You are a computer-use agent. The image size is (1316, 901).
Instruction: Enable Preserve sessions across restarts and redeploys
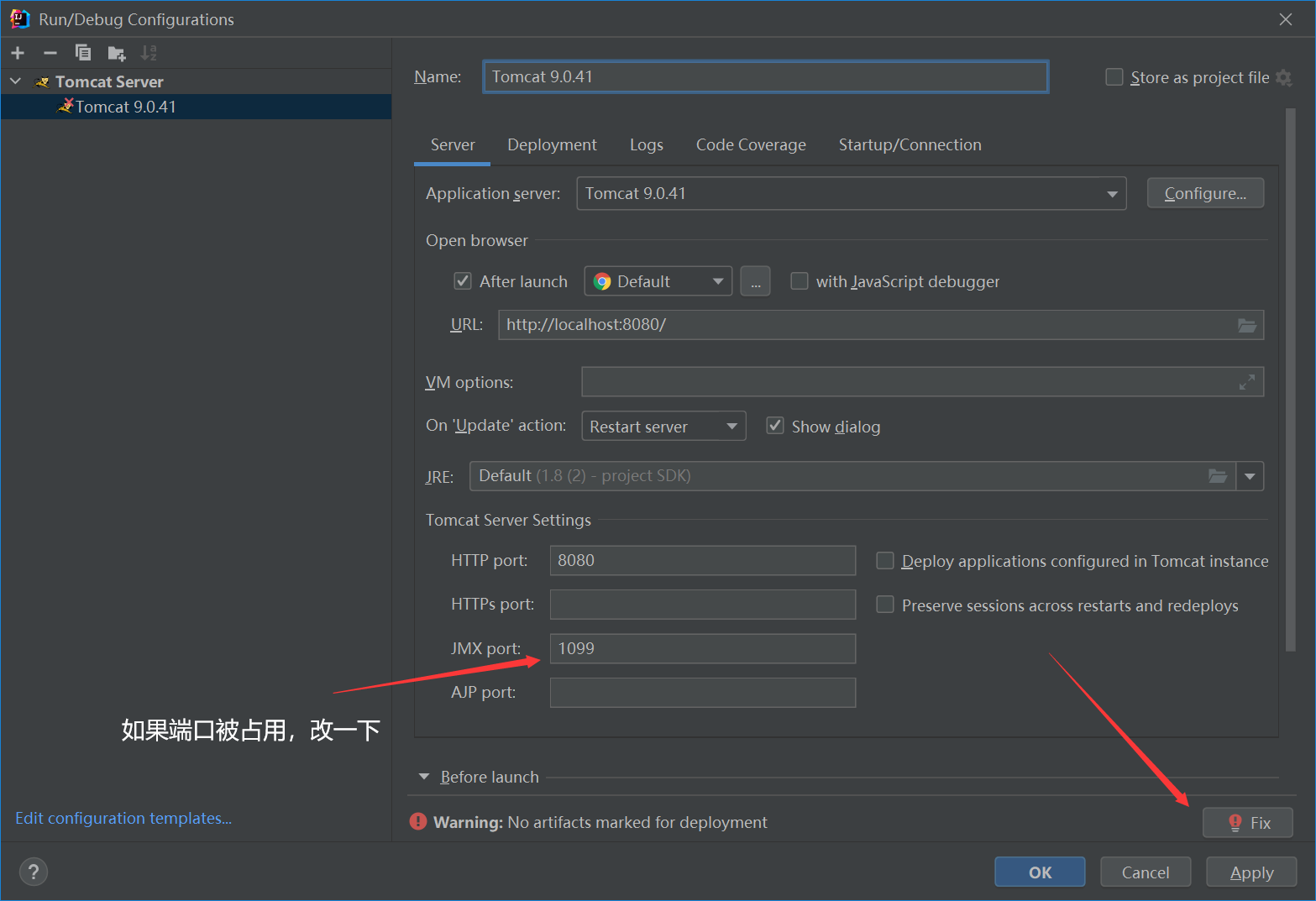pyautogui.click(x=885, y=605)
